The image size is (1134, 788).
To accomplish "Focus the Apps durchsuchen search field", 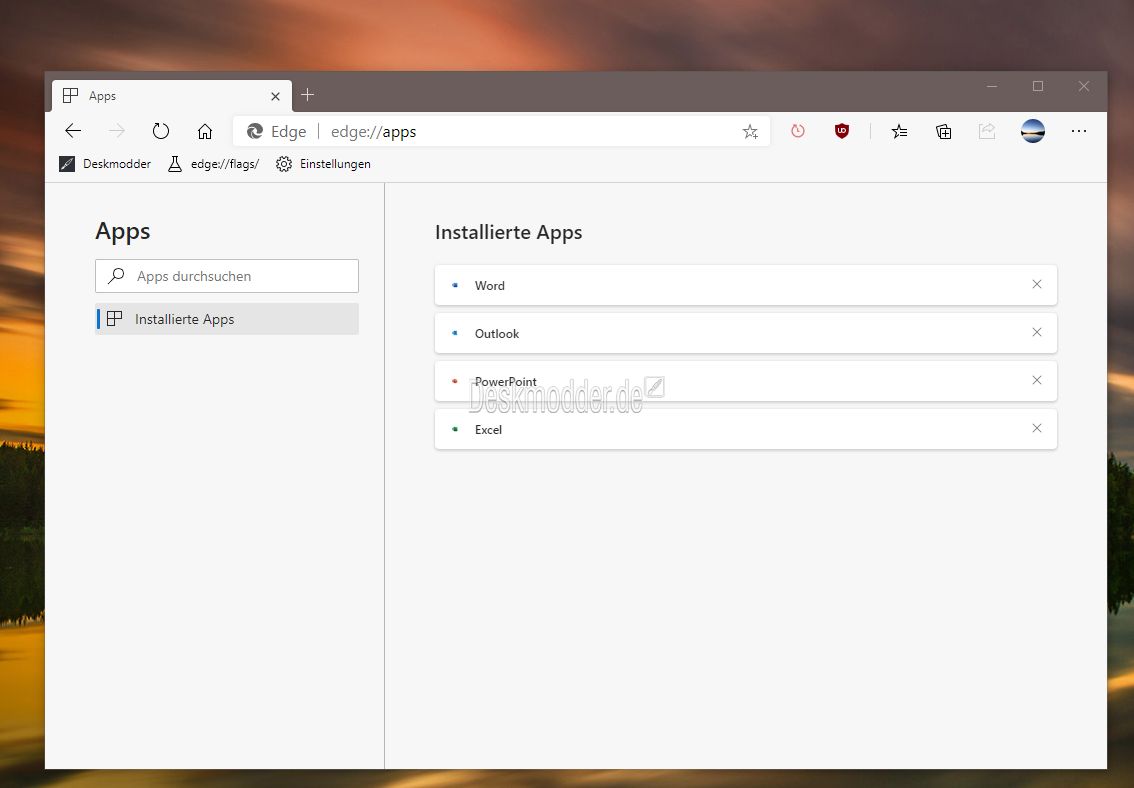I will 227,276.
